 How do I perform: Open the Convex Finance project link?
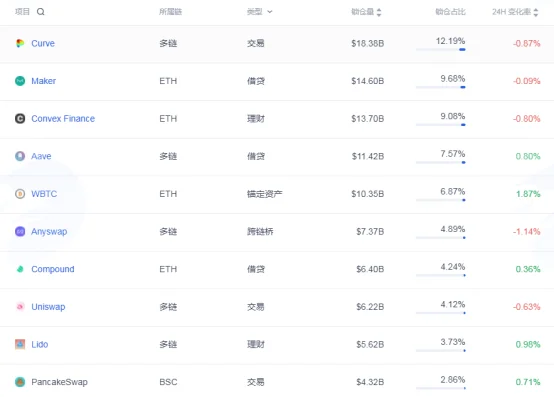pos(63,119)
